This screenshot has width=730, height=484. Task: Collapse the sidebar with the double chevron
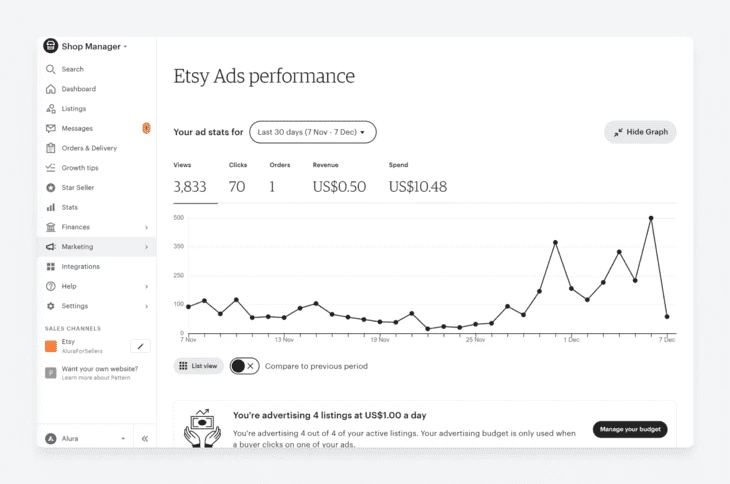click(x=145, y=438)
